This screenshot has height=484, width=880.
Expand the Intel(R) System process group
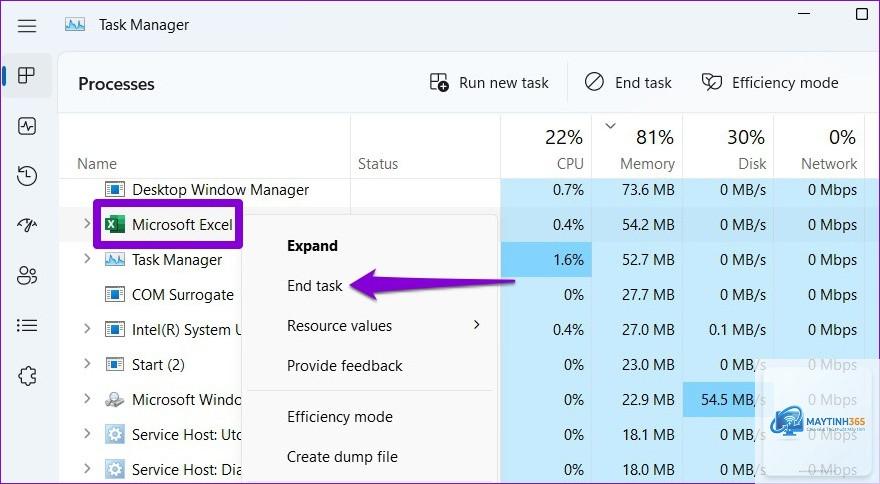(x=87, y=328)
